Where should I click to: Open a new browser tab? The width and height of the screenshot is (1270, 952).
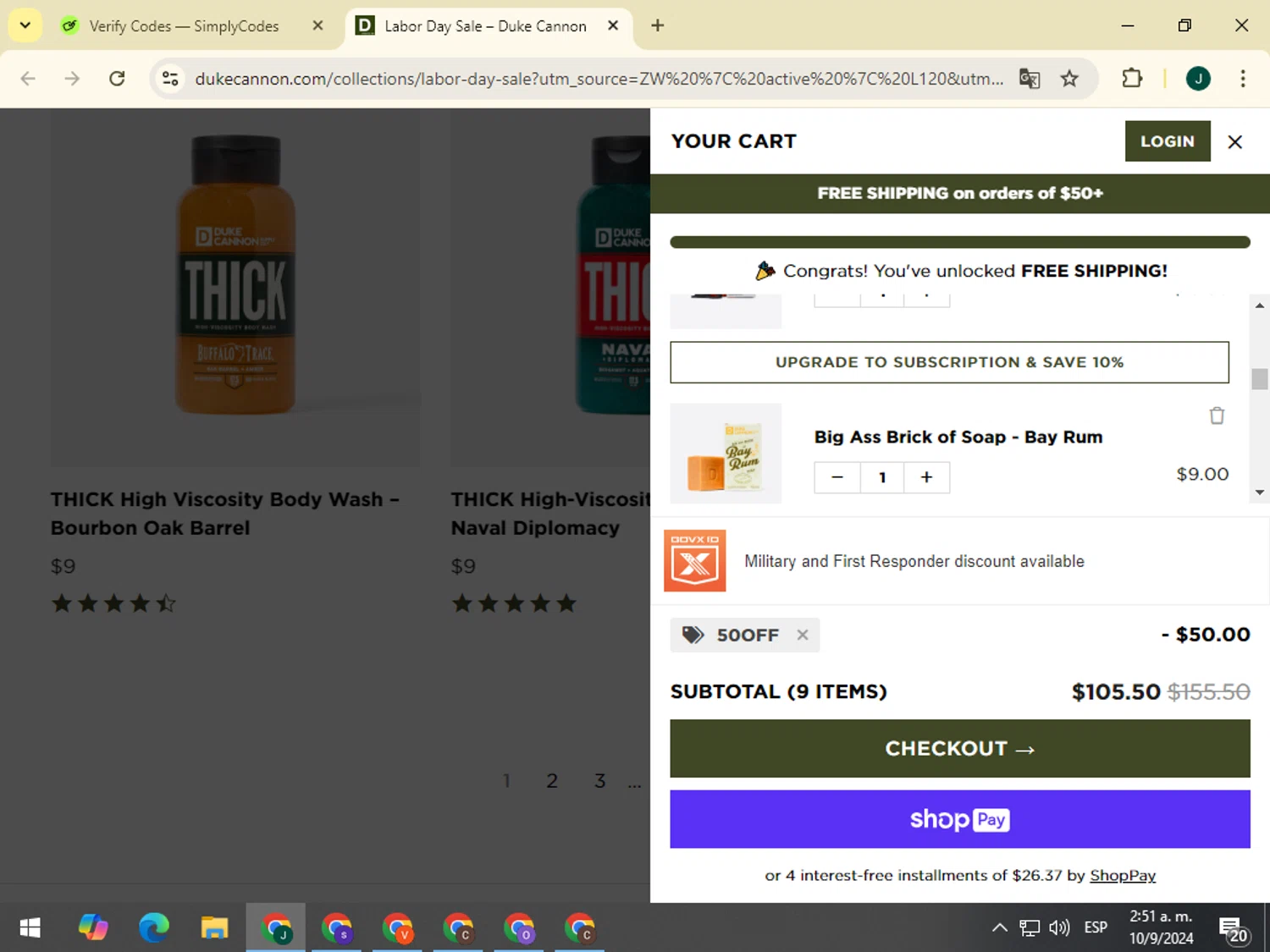658,25
